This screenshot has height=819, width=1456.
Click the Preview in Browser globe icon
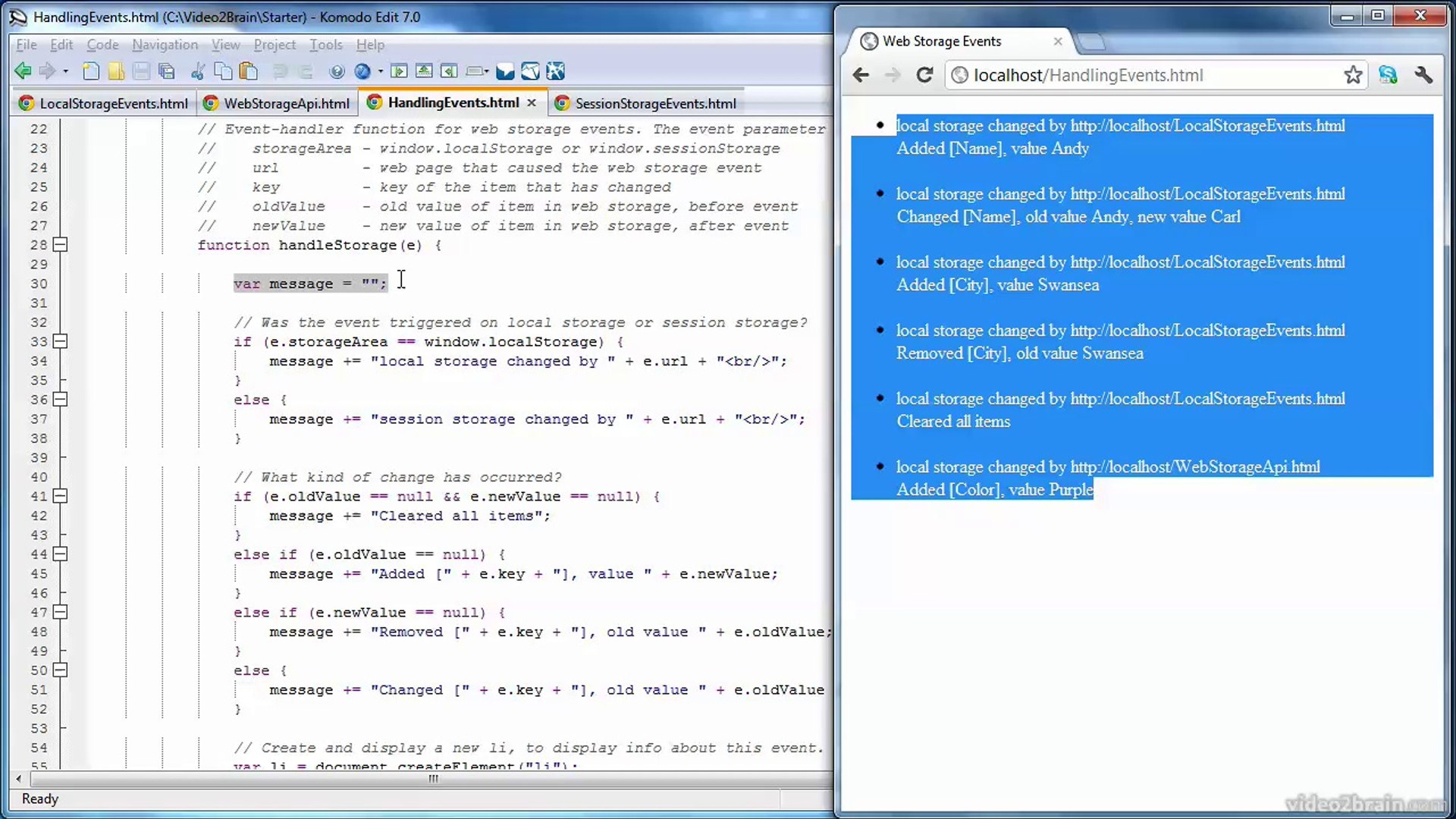point(362,71)
